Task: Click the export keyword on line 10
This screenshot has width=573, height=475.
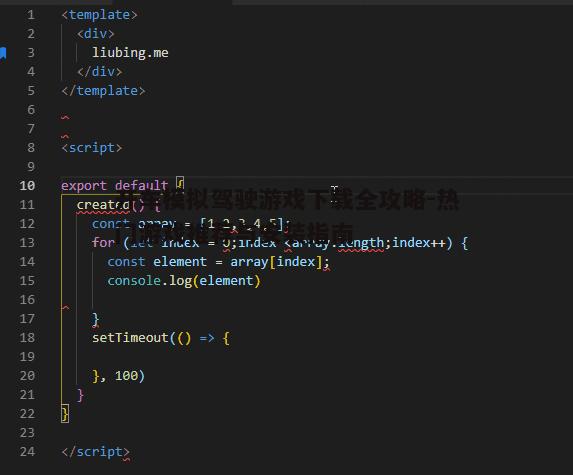Action: [x=84, y=186]
